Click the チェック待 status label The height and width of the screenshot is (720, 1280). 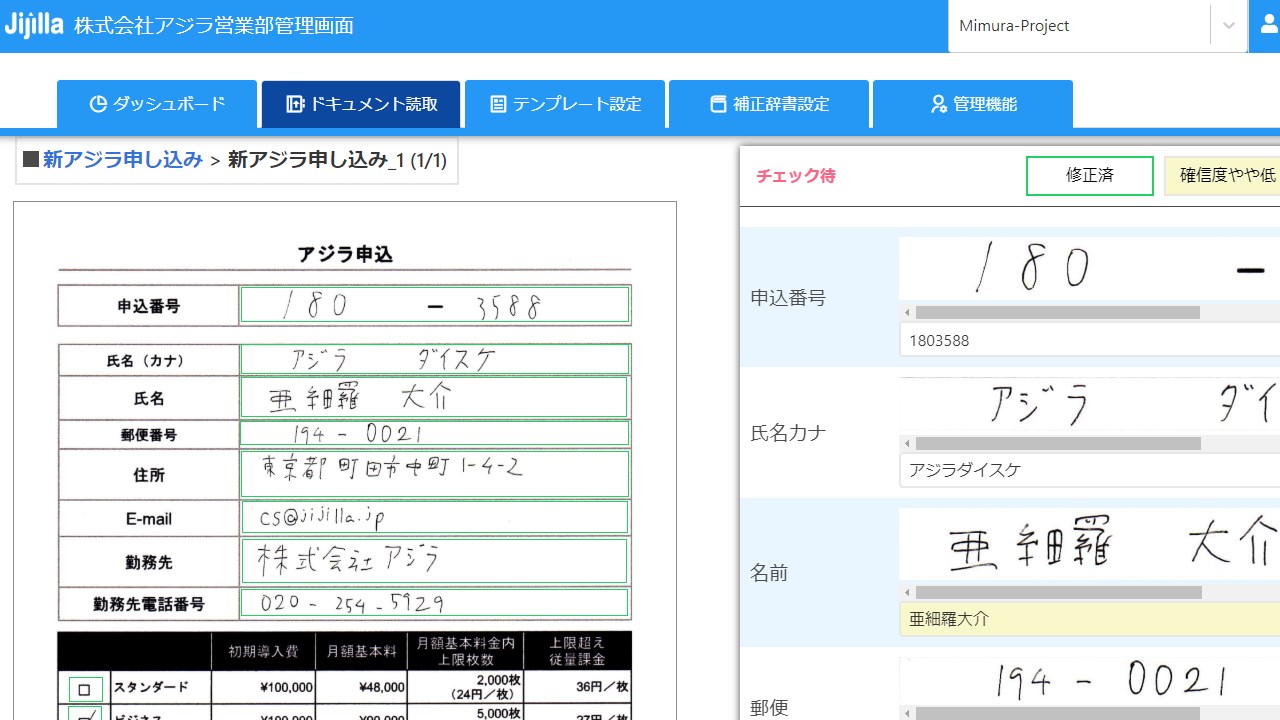pyautogui.click(x=796, y=176)
